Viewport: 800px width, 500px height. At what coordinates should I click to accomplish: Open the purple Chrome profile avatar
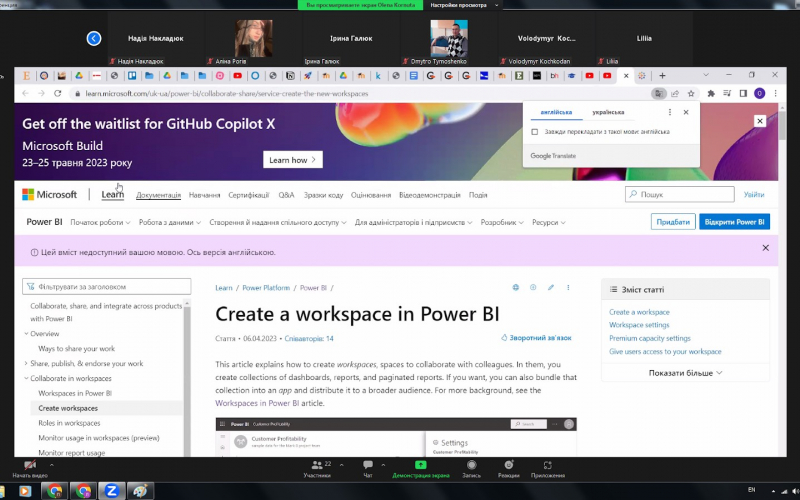pyautogui.click(x=760, y=93)
